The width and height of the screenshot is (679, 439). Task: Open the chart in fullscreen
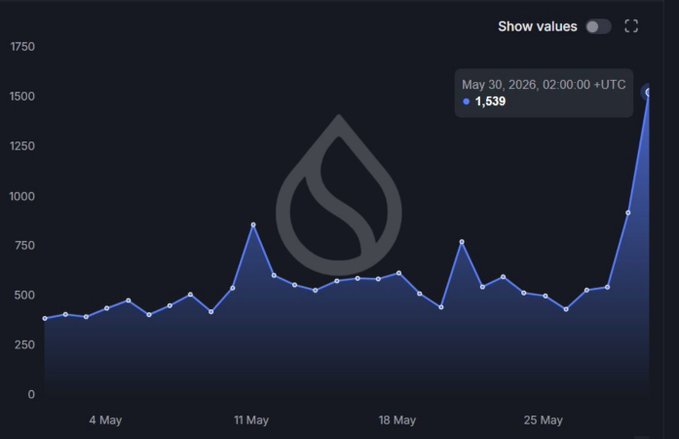[631, 26]
